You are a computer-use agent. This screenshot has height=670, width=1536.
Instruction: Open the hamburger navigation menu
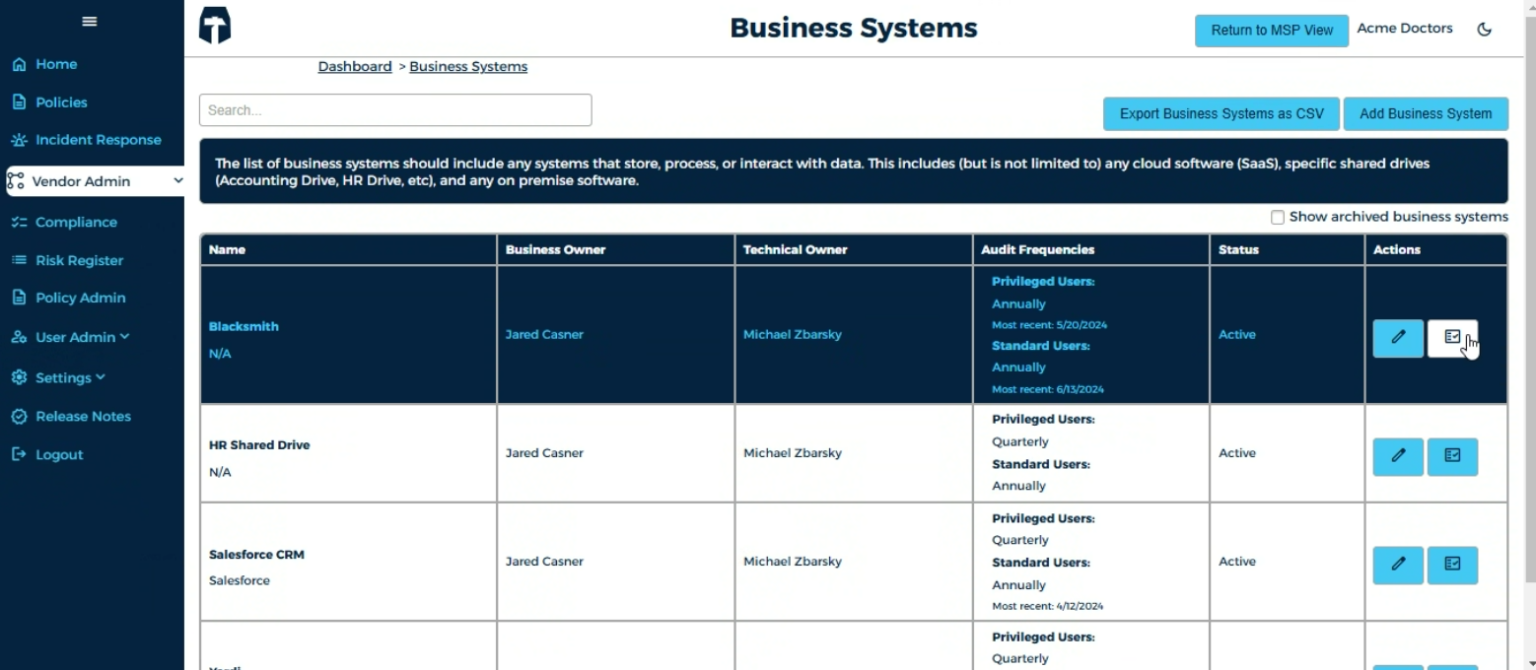[88, 21]
